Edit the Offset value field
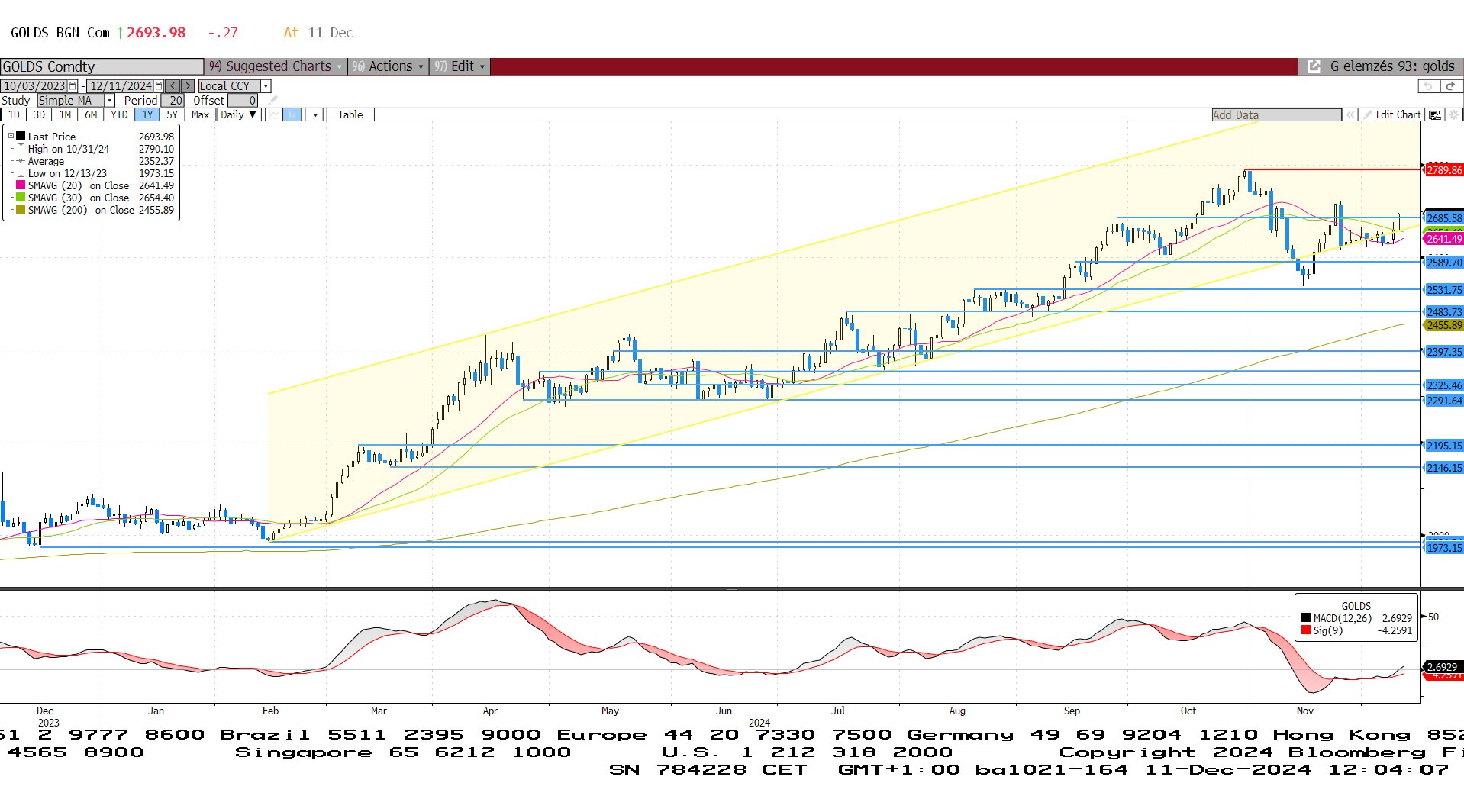The width and height of the screenshot is (1464, 812). (243, 101)
